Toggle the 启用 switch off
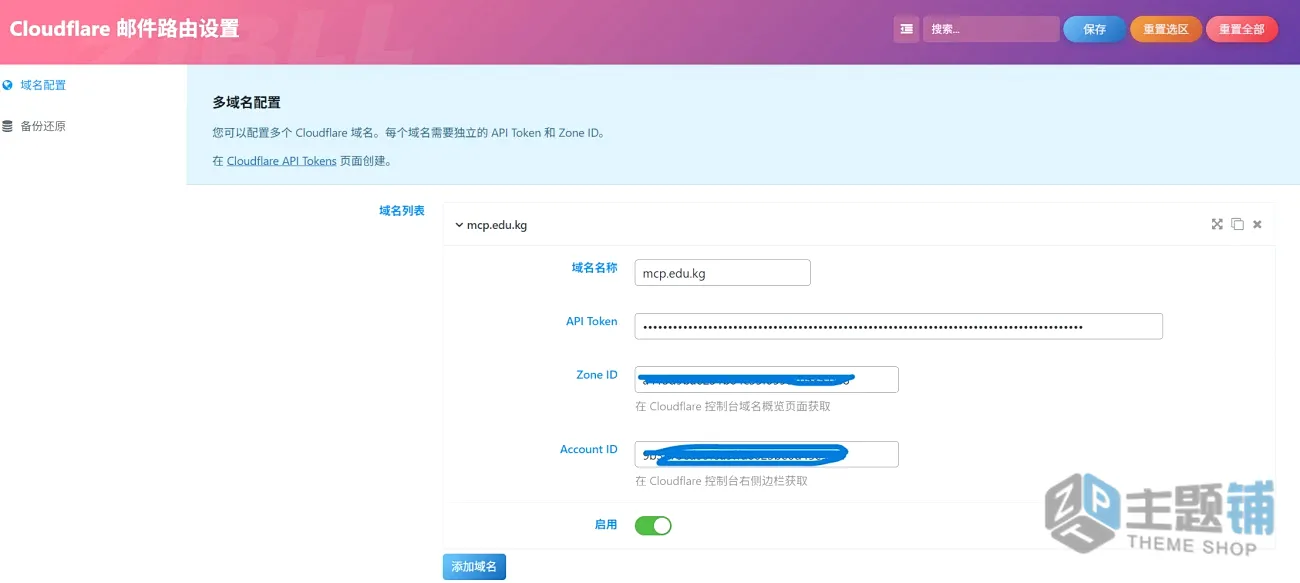 point(653,525)
